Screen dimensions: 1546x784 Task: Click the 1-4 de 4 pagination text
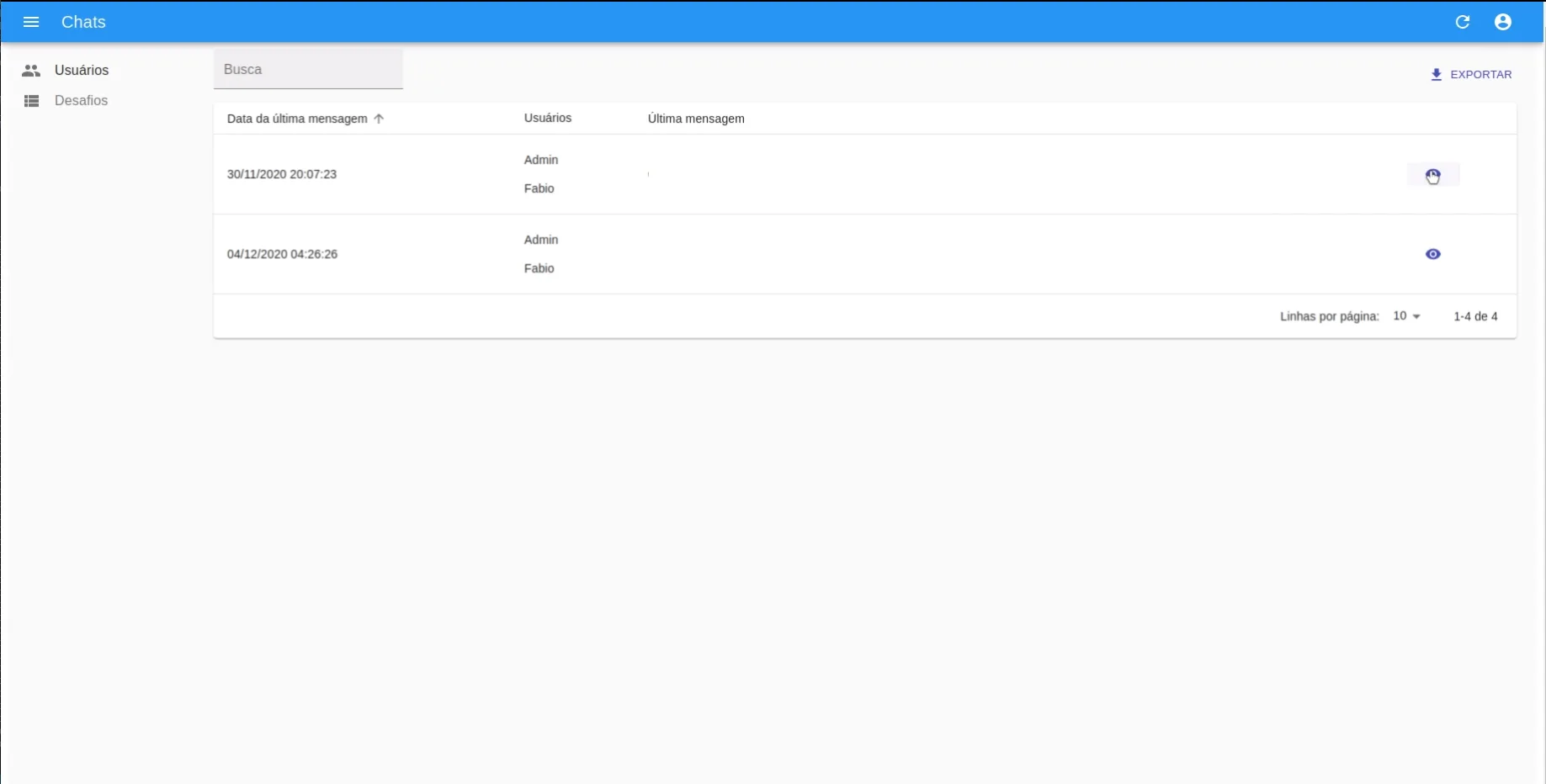(1476, 316)
